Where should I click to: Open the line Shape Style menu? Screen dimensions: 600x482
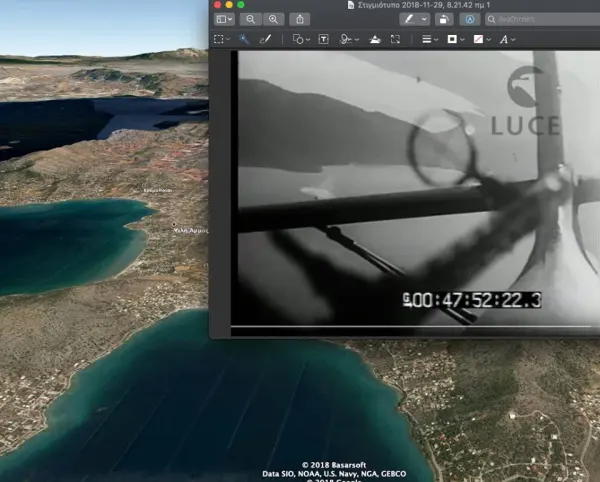point(427,39)
